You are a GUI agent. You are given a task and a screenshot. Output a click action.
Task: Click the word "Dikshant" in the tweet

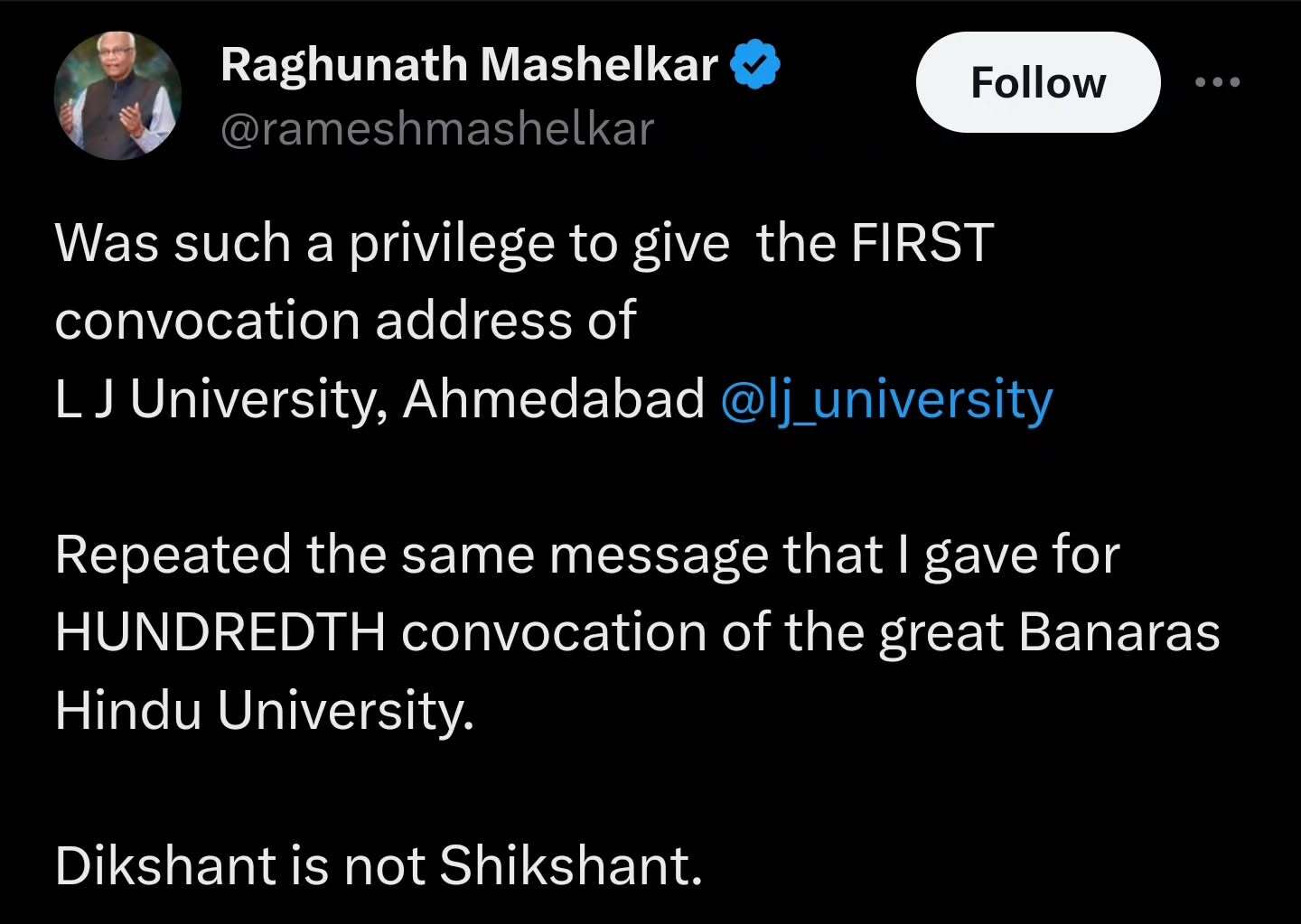[x=164, y=865]
